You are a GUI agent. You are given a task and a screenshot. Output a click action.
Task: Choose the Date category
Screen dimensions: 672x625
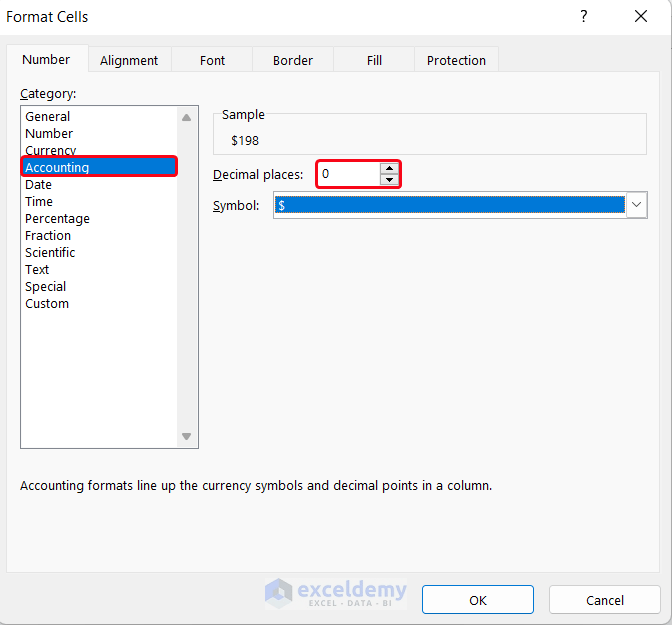tap(99, 184)
